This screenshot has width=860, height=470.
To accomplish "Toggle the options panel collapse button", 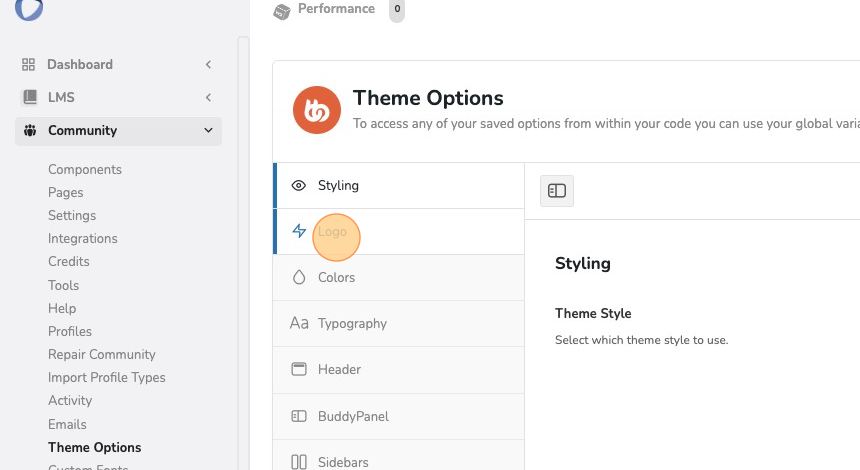I will click(x=557, y=191).
